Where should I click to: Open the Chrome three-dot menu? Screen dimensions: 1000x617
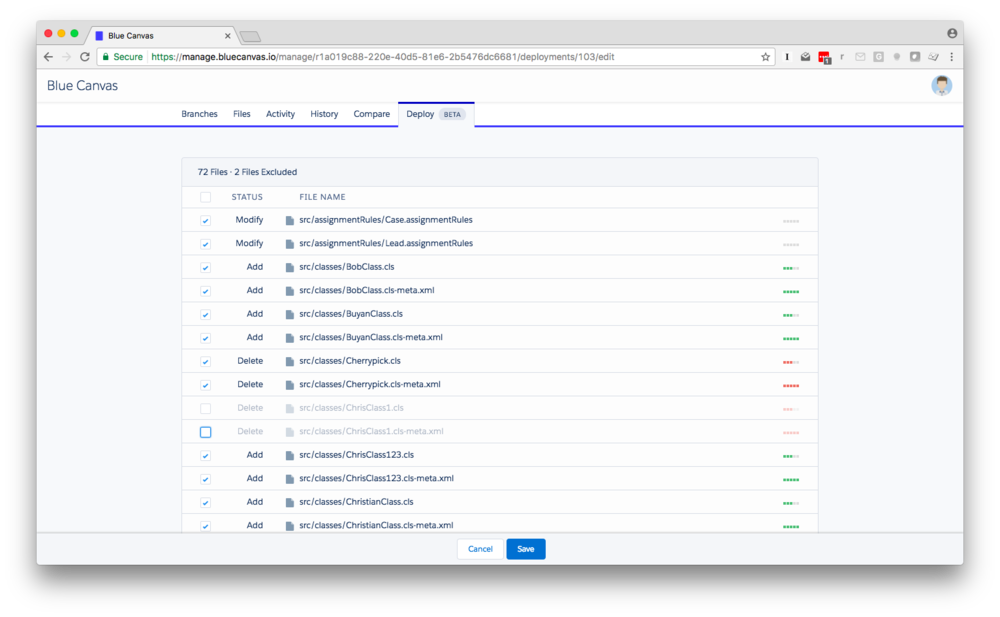point(952,57)
